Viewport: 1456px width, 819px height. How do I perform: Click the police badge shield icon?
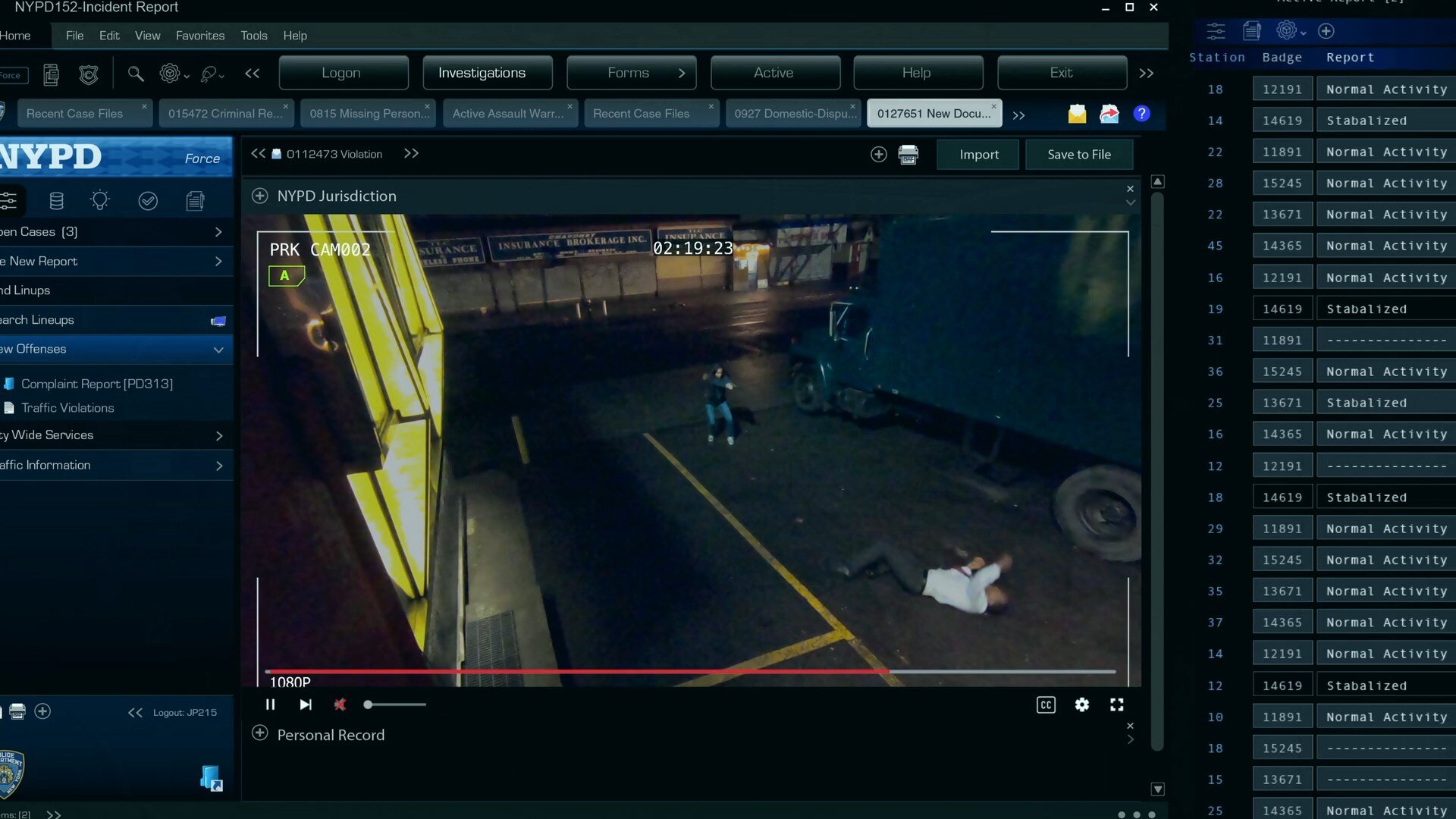coord(89,74)
